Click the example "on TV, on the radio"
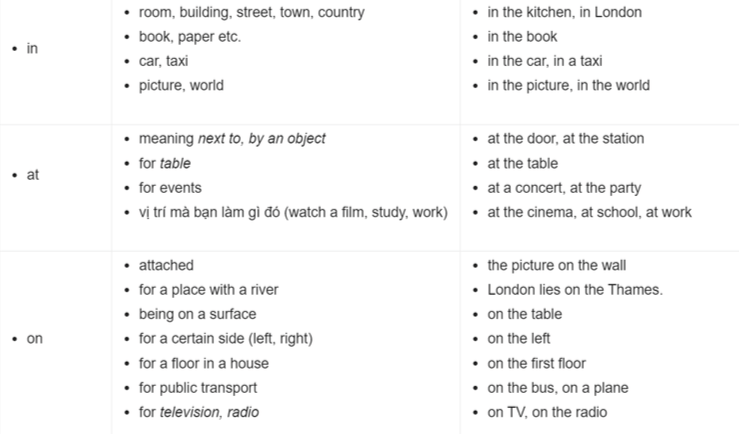Viewport: 739px width, 434px height. (546, 412)
